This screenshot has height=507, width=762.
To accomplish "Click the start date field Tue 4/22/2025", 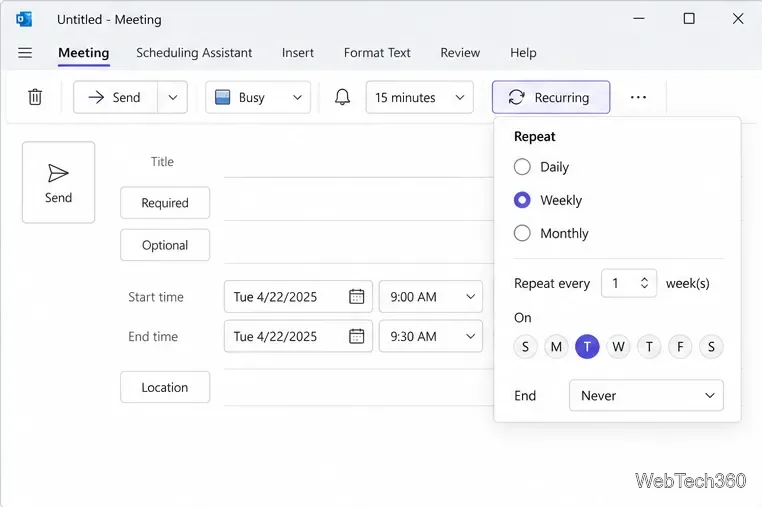I will point(298,297).
